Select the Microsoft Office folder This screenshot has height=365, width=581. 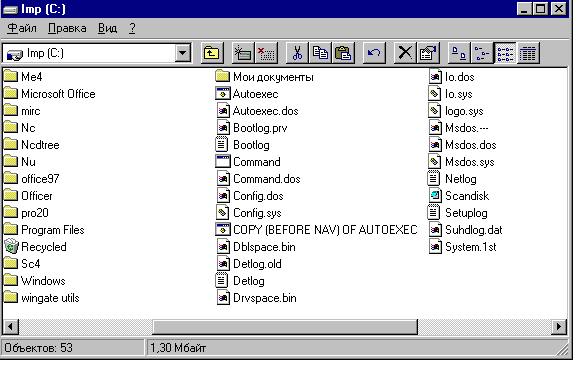coord(50,94)
